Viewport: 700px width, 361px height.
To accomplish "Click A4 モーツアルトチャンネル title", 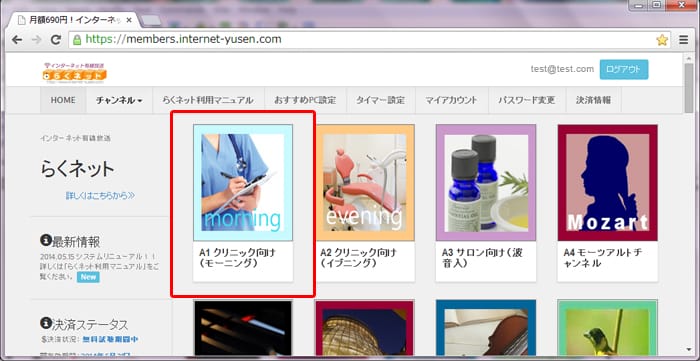I will pyautogui.click(x=603, y=258).
